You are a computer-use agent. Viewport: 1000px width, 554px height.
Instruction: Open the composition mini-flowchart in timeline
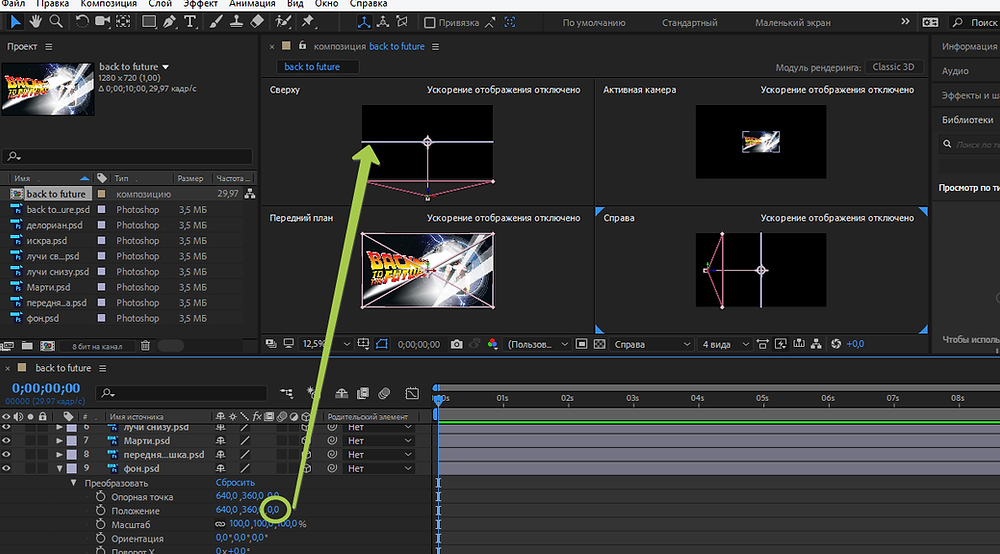coord(286,393)
